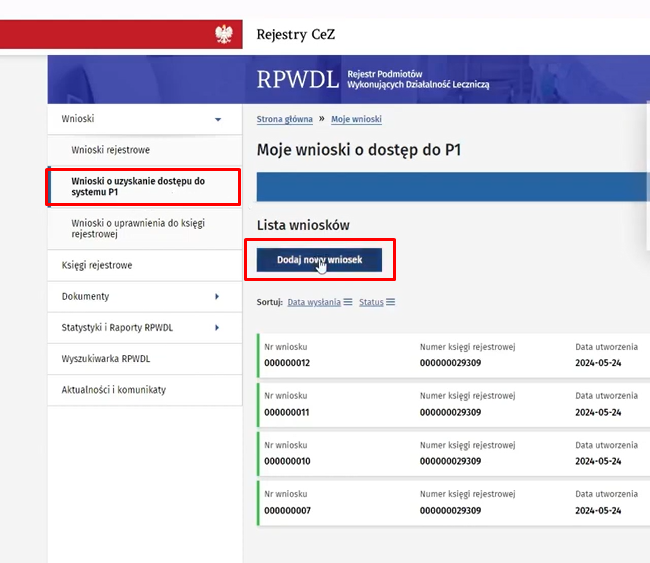Open Wnioski o uprawnienia do księgi rejestrowej
The image size is (650, 563).
(x=138, y=228)
